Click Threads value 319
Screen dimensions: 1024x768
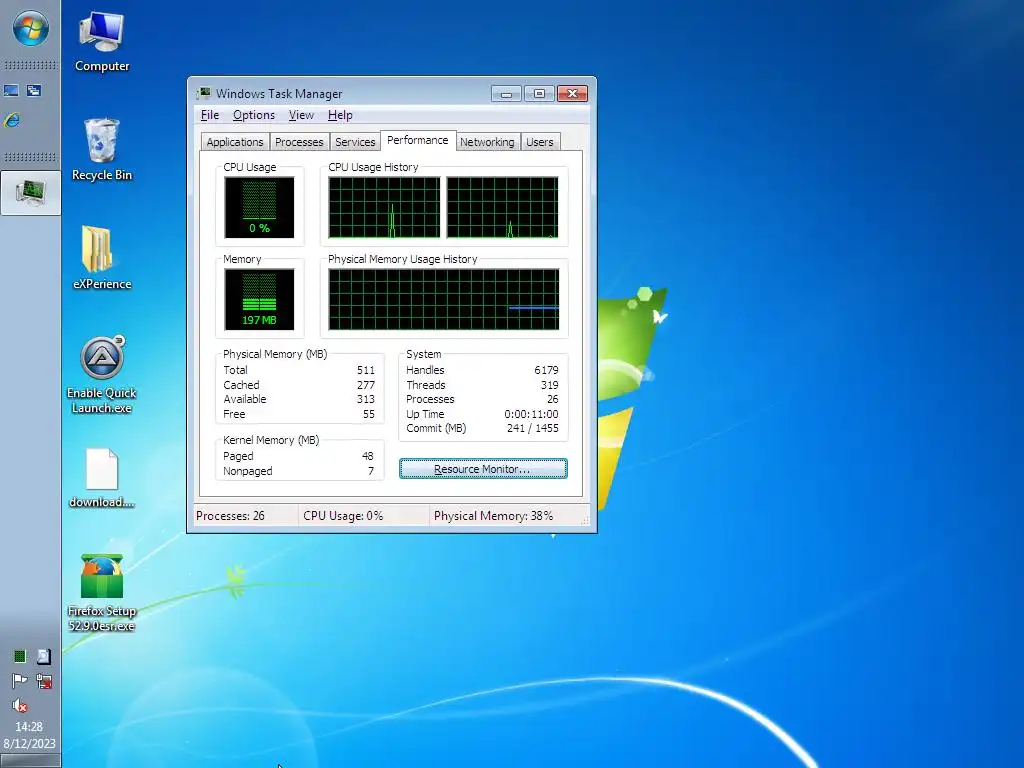tap(550, 385)
